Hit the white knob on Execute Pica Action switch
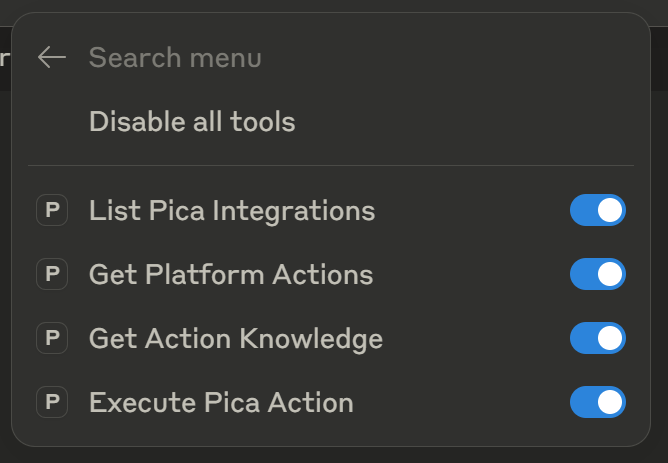The height and width of the screenshot is (463, 668). pos(610,403)
